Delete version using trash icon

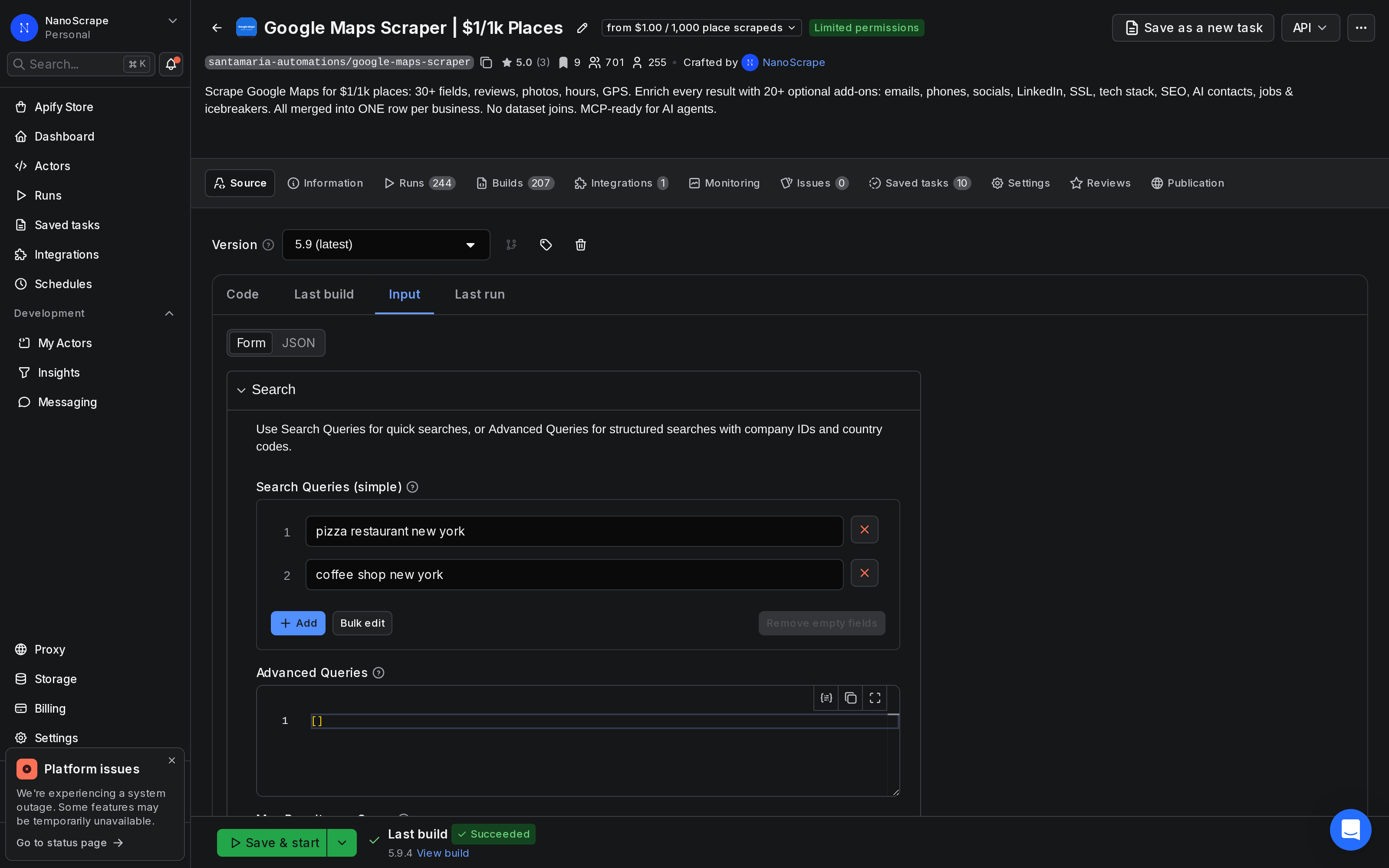click(x=581, y=244)
